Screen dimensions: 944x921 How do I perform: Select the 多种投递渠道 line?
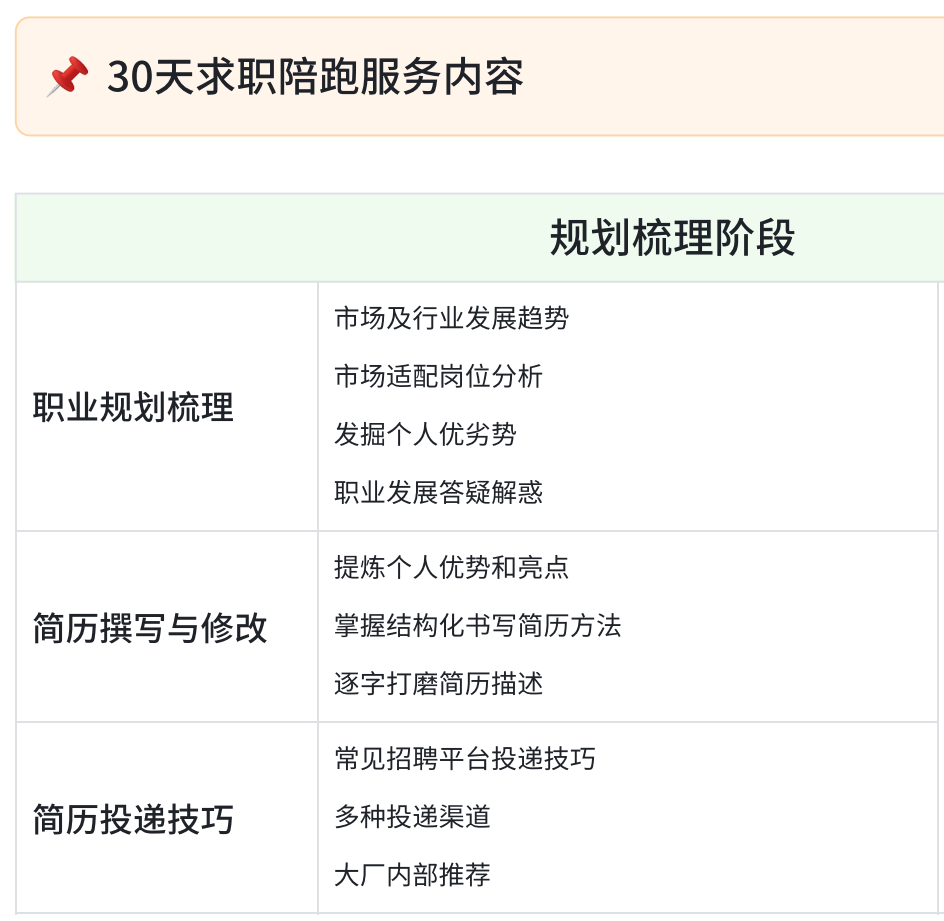[x=412, y=817]
